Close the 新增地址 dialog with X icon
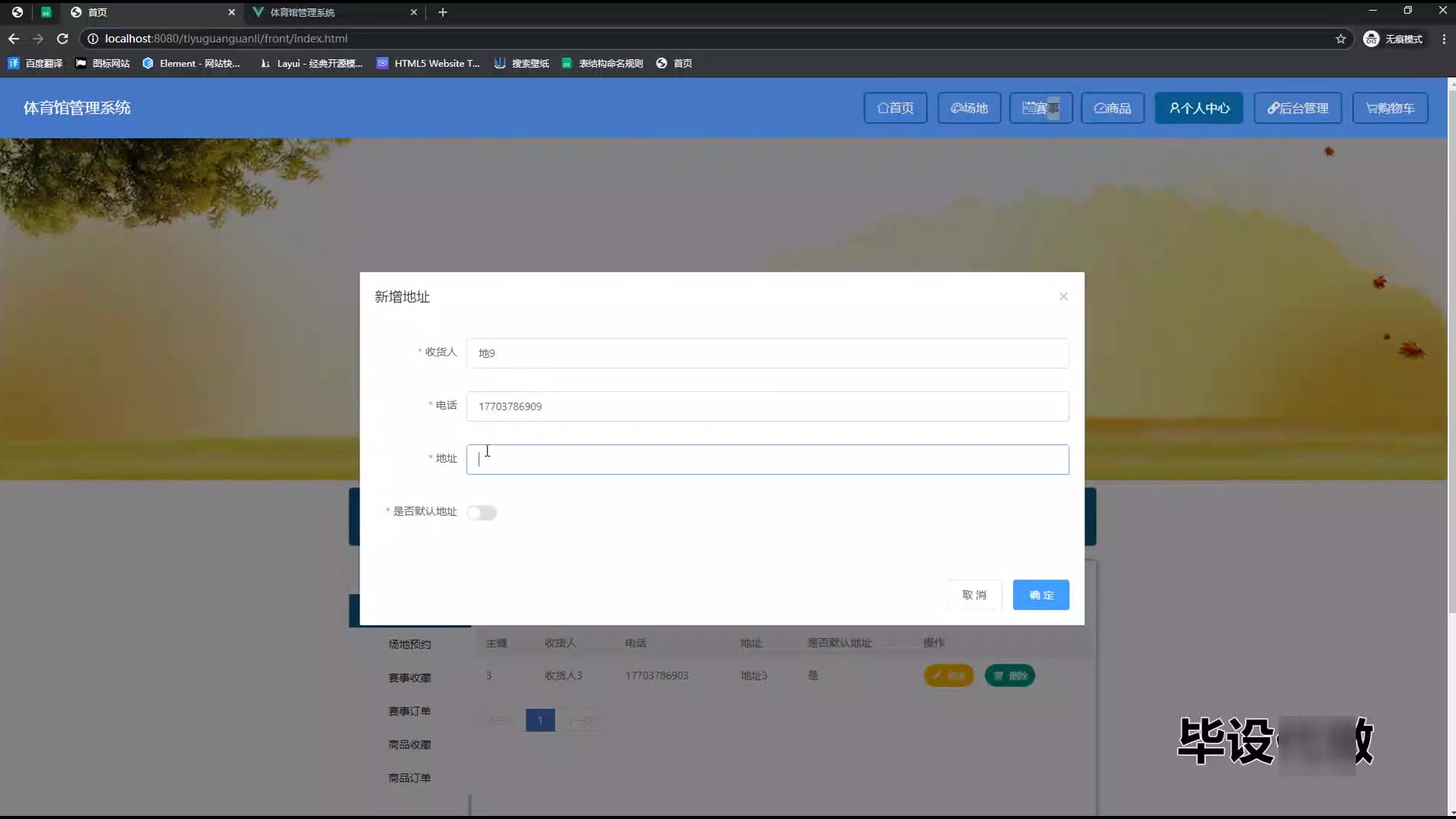Screen dimensions: 1456x819 (x=1063, y=297)
